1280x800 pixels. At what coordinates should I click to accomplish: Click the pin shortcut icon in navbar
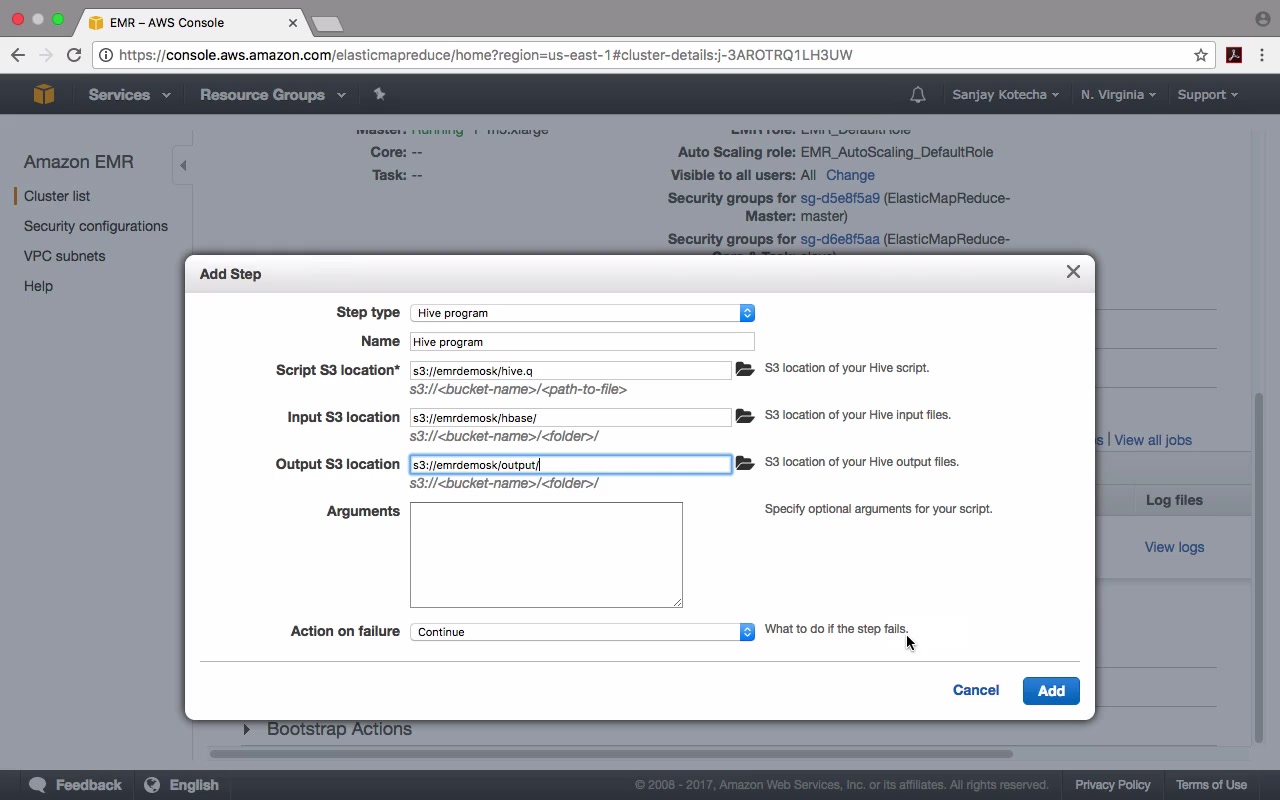pyautogui.click(x=379, y=94)
